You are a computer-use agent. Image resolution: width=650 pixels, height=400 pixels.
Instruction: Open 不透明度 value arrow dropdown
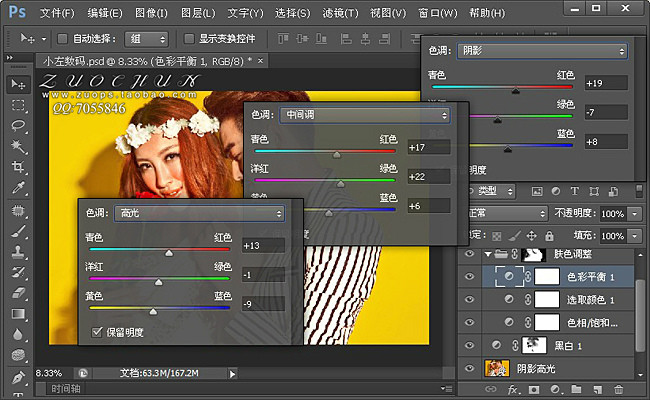pyautogui.click(x=635, y=214)
